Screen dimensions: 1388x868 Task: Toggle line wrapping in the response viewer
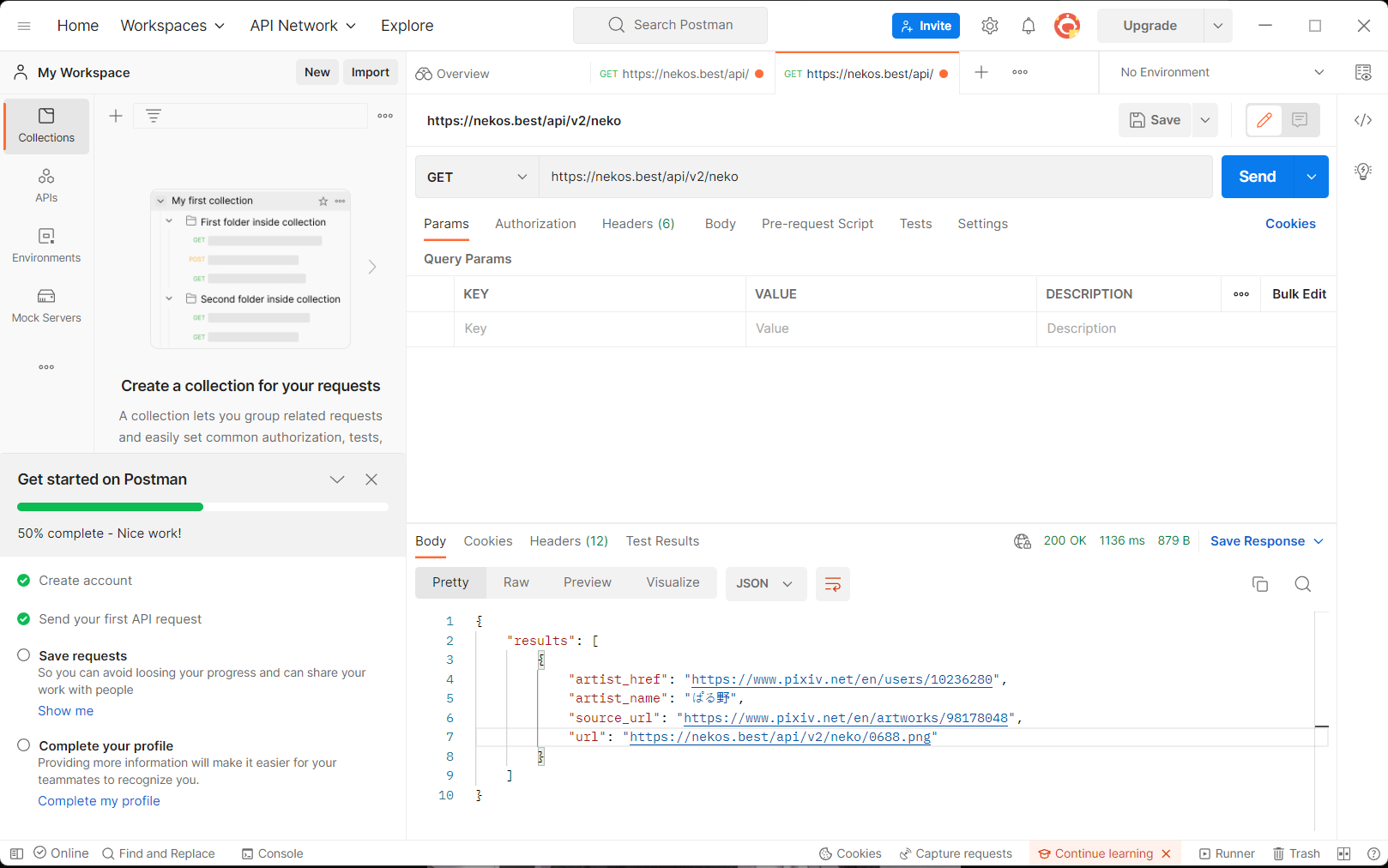(x=832, y=584)
